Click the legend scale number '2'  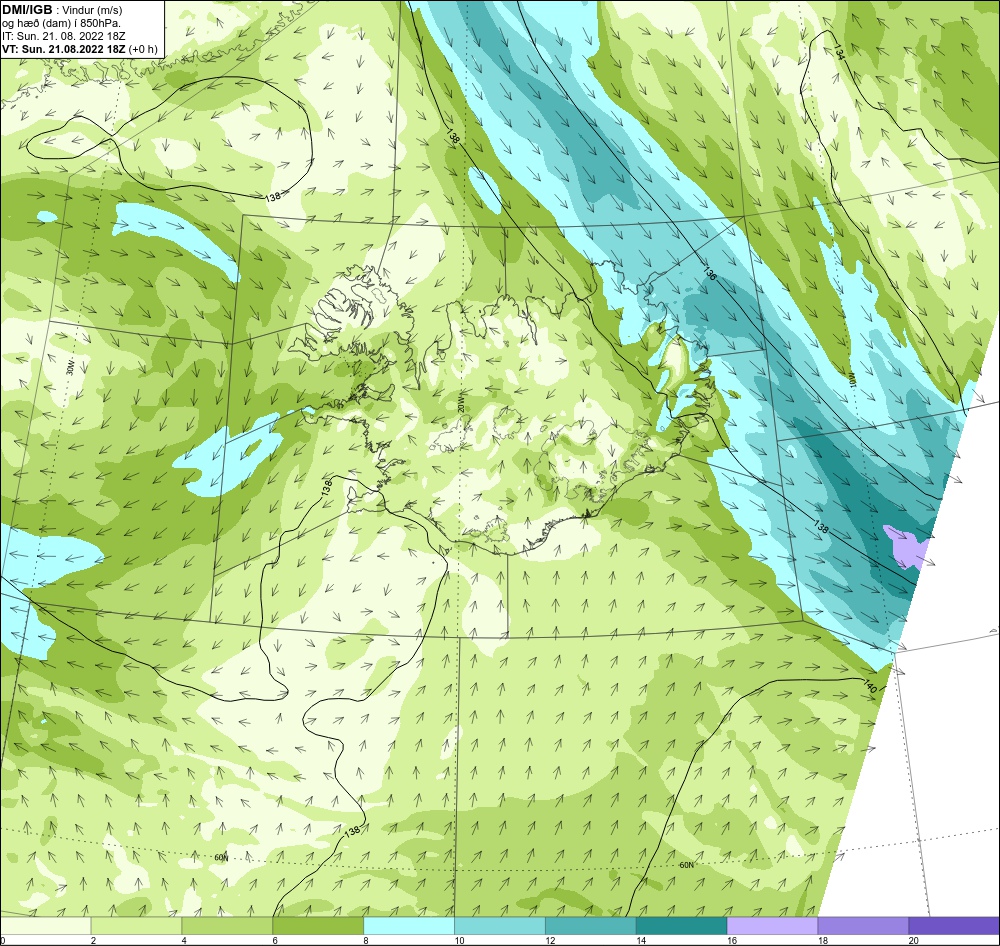[93, 940]
